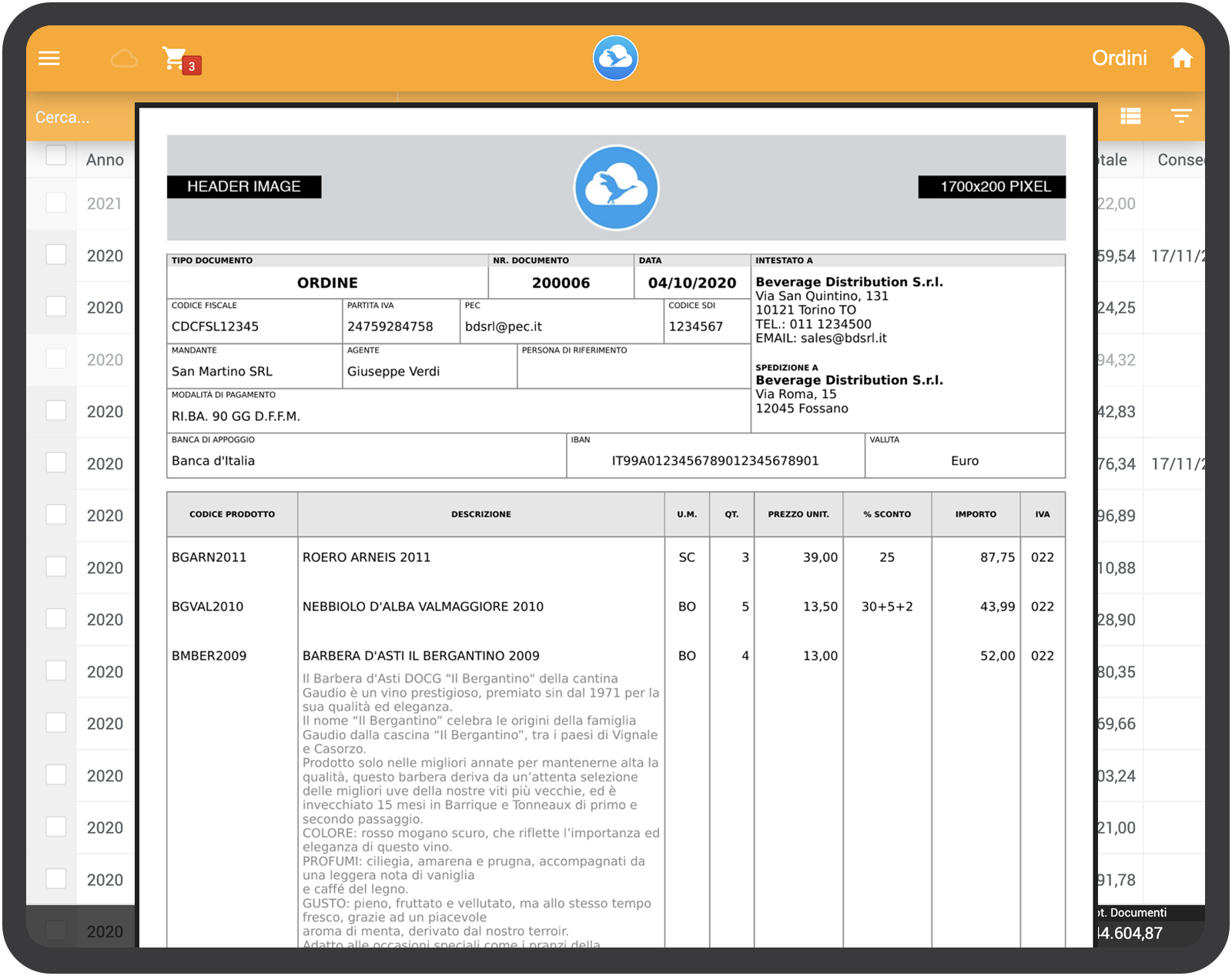Click codice fiscale CDCFSL12345
The width and height of the screenshot is (1232, 976).
pos(215,326)
